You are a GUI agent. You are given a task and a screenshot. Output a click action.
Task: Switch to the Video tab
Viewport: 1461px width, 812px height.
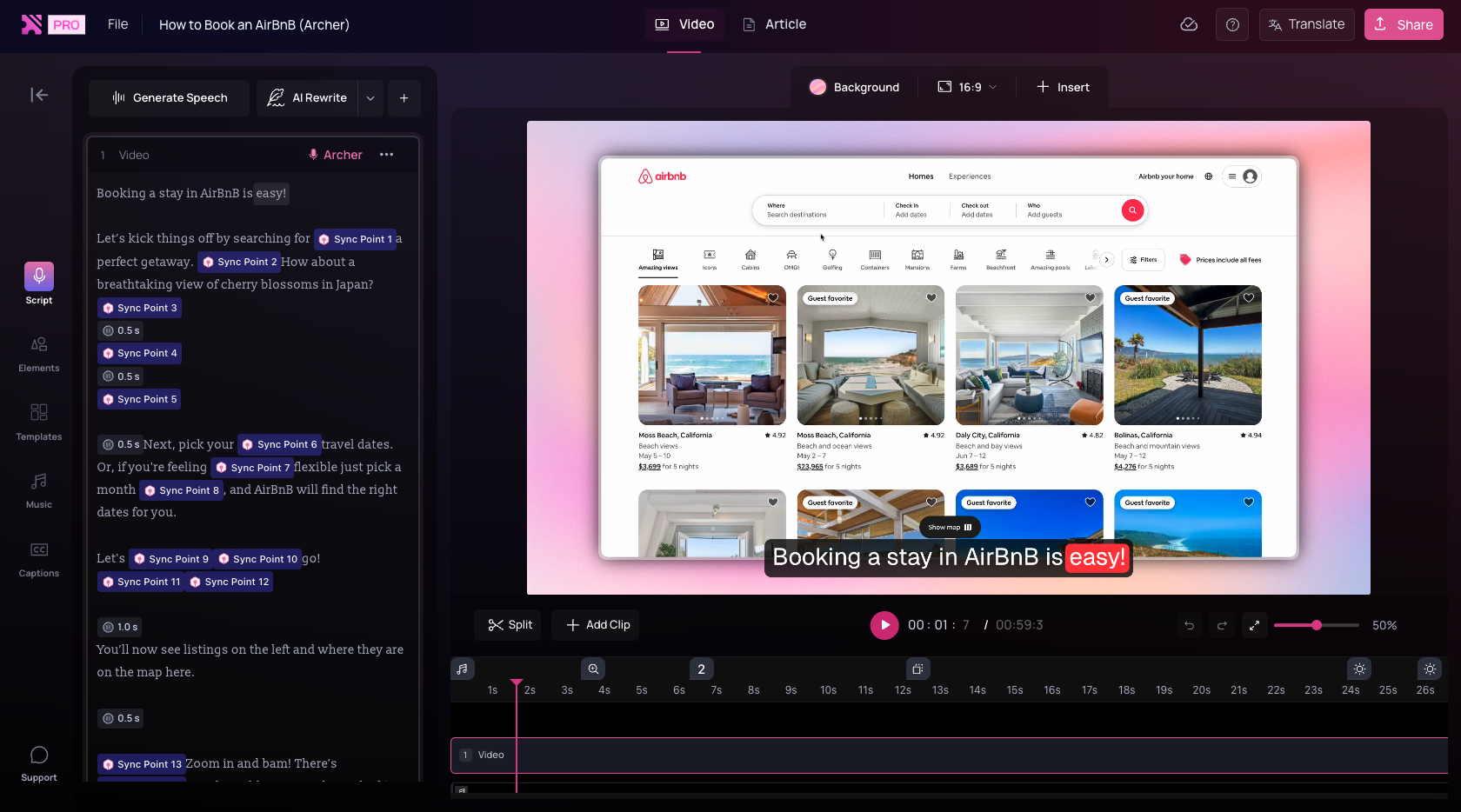(684, 24)
